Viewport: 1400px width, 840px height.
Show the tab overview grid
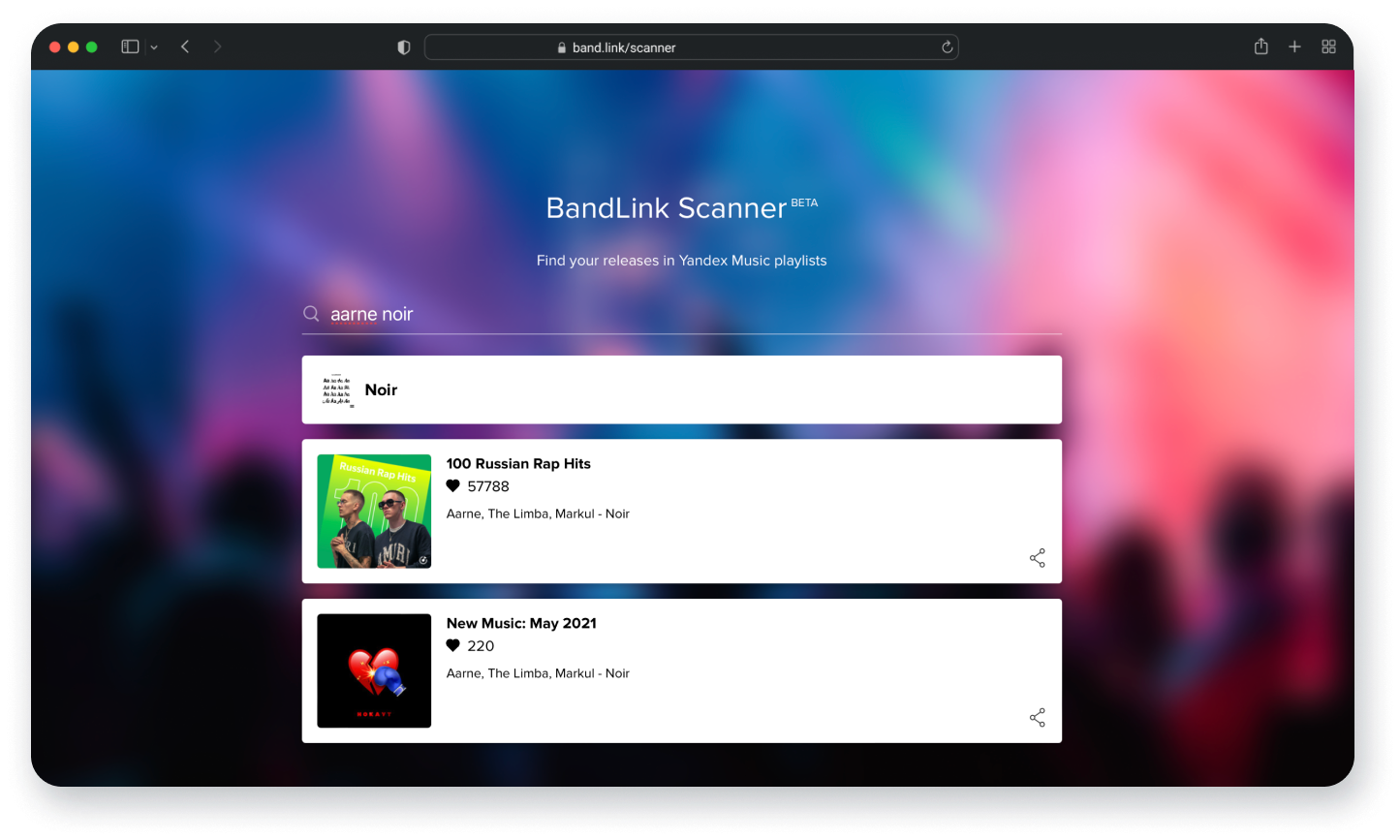1328,47
